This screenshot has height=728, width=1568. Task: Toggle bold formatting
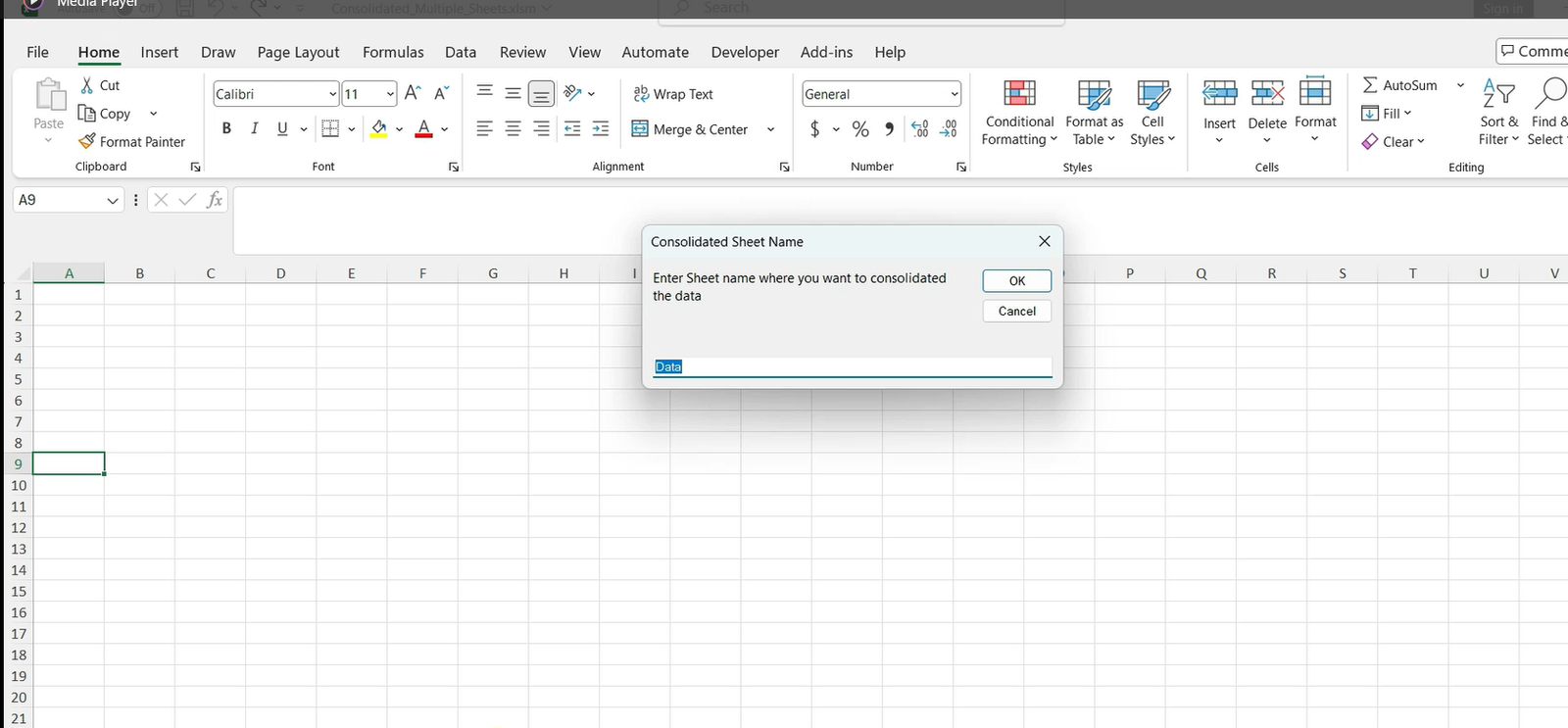tap(226, 128)
